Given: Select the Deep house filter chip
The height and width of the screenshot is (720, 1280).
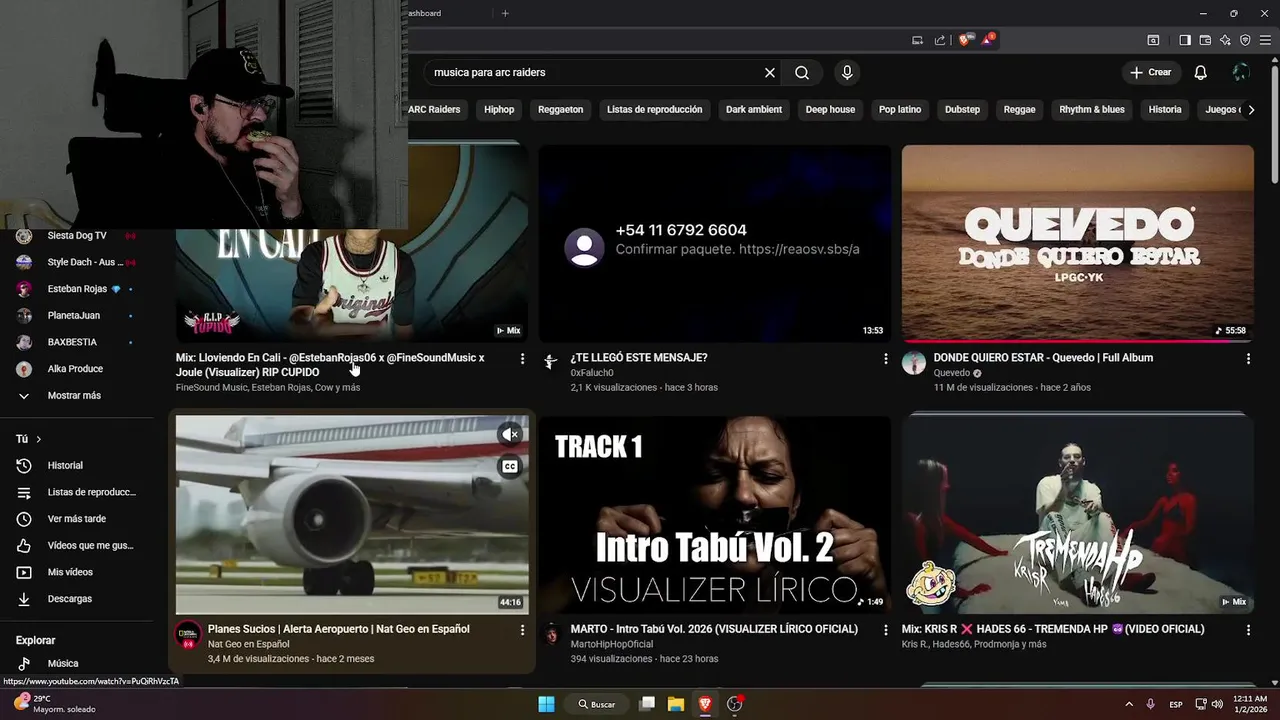Looking at the screenshot, I should pyautogui.click(x=830, y=110).
